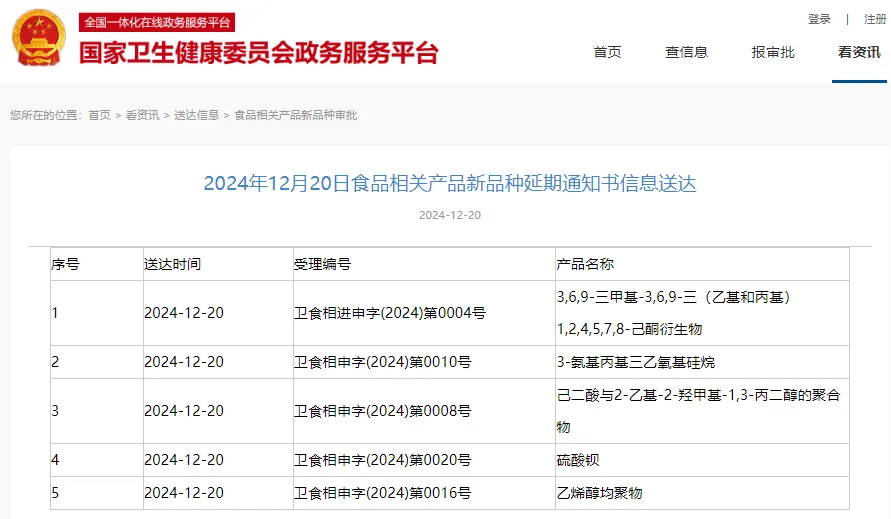Open the 查信息 navigation tab
This screenshot has width=891, height=519.
[x=686, y=52]
